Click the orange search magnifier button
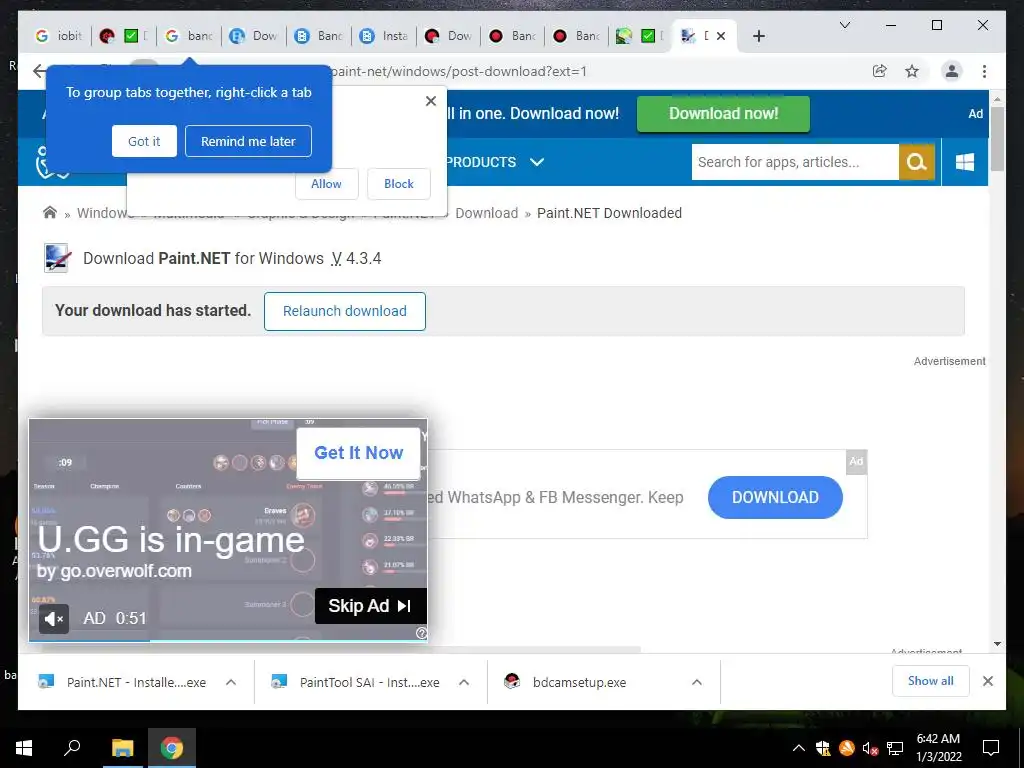Screen dimensions: 1024x768 click(917, 162)
